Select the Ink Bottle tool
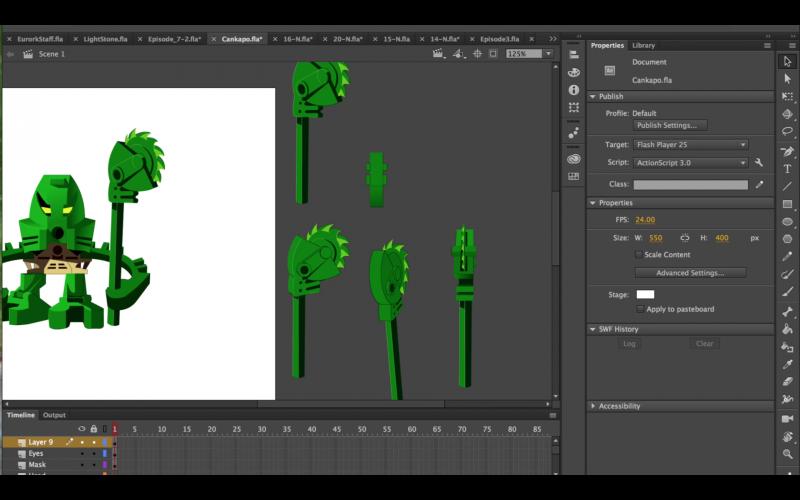 point(787,347)
